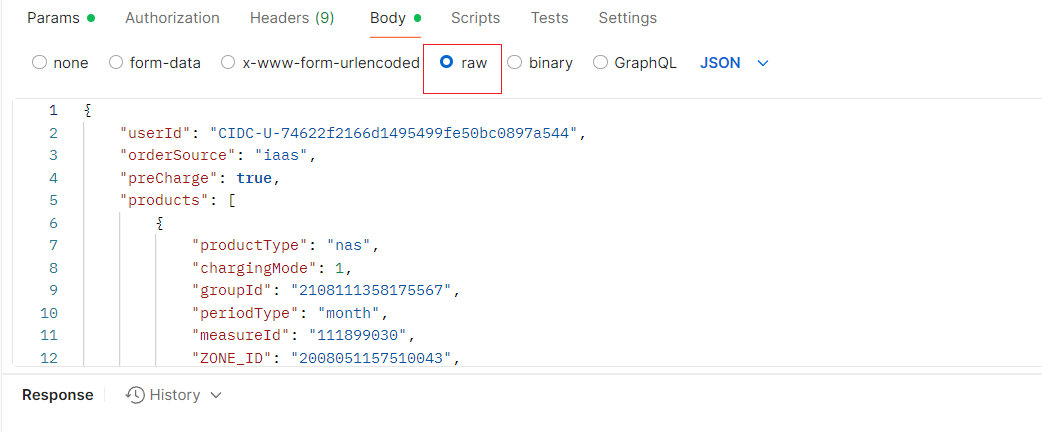Open the Tests tab
This screenshot has width=1042, height=432.
click(x=549, y=18)
